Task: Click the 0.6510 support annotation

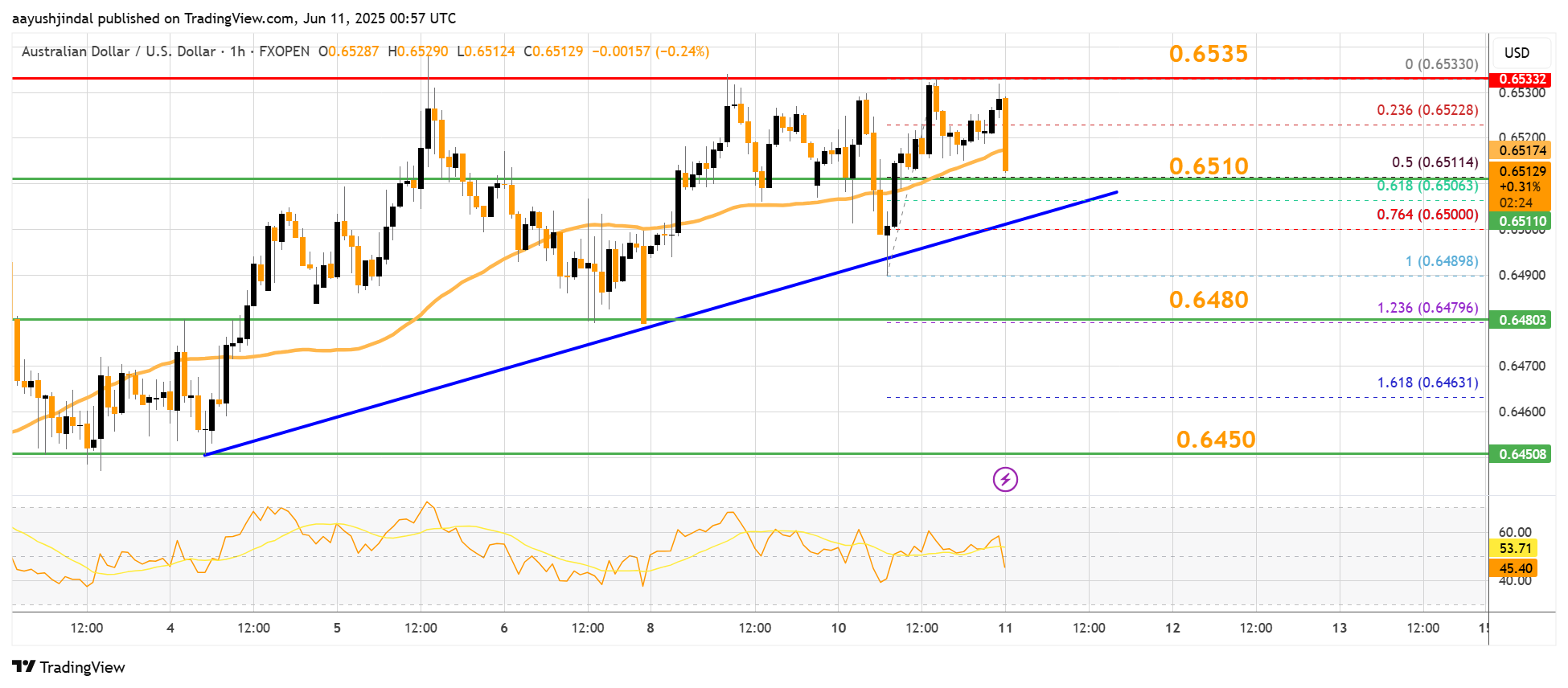Action: [1209, 166]
